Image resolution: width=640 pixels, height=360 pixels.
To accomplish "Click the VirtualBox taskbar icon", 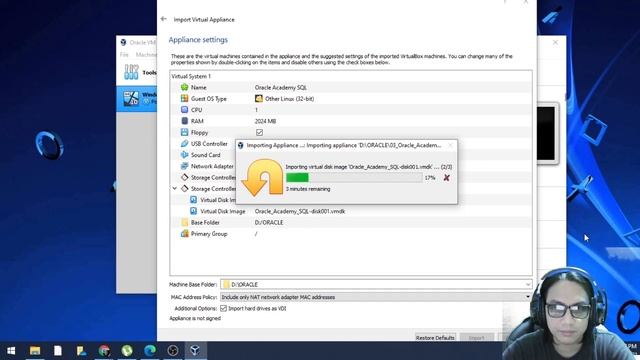I will 195,351.
